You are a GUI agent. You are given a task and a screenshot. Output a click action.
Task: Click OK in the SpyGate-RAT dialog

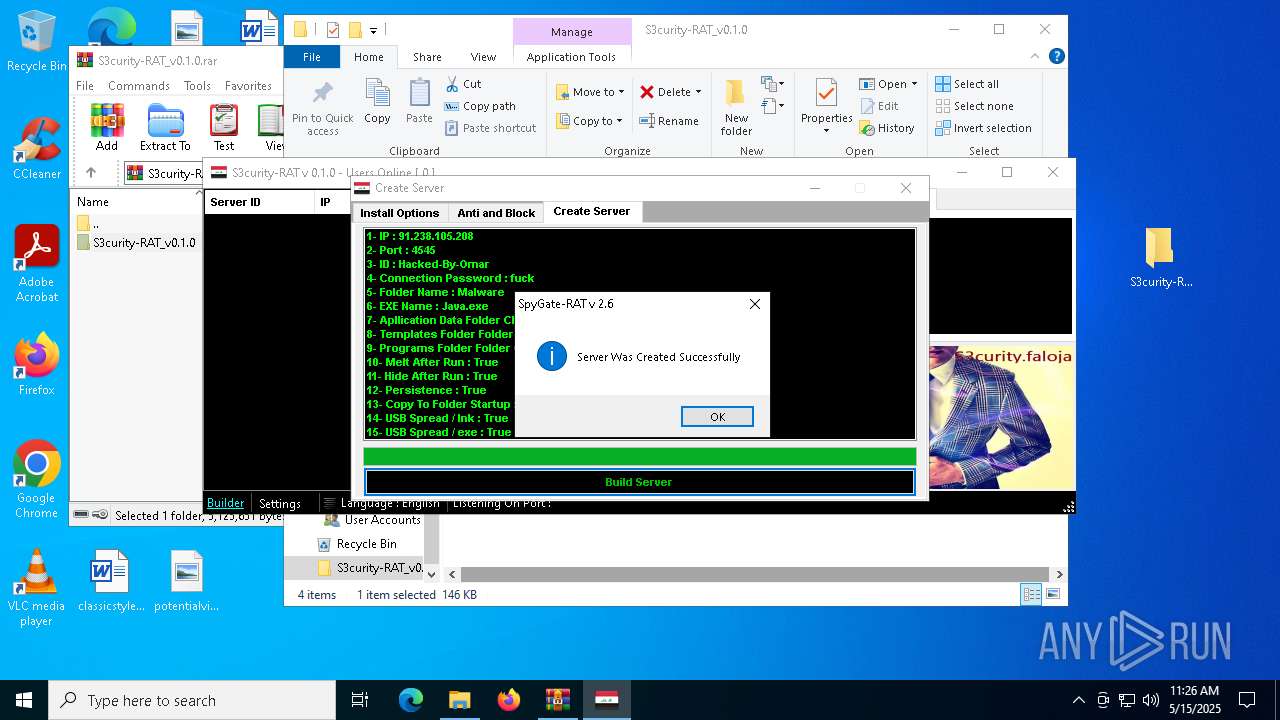pos(717,417)
